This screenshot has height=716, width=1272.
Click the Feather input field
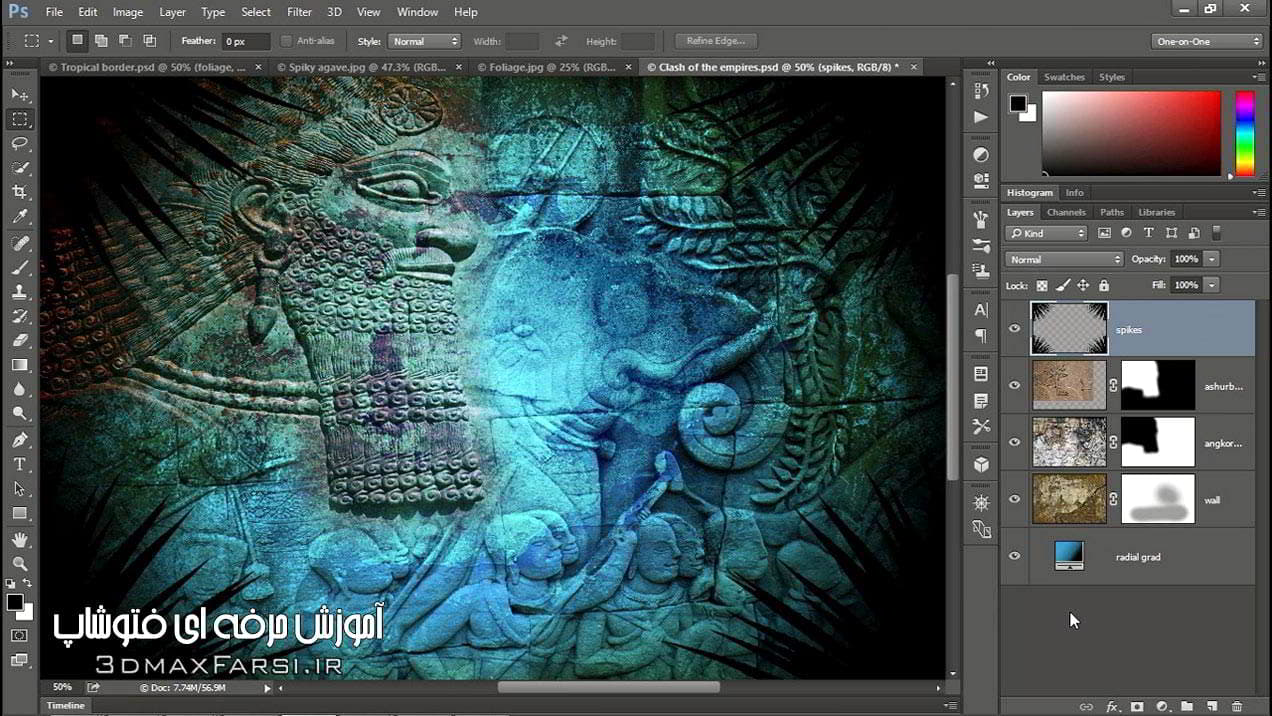pos(246,41)
